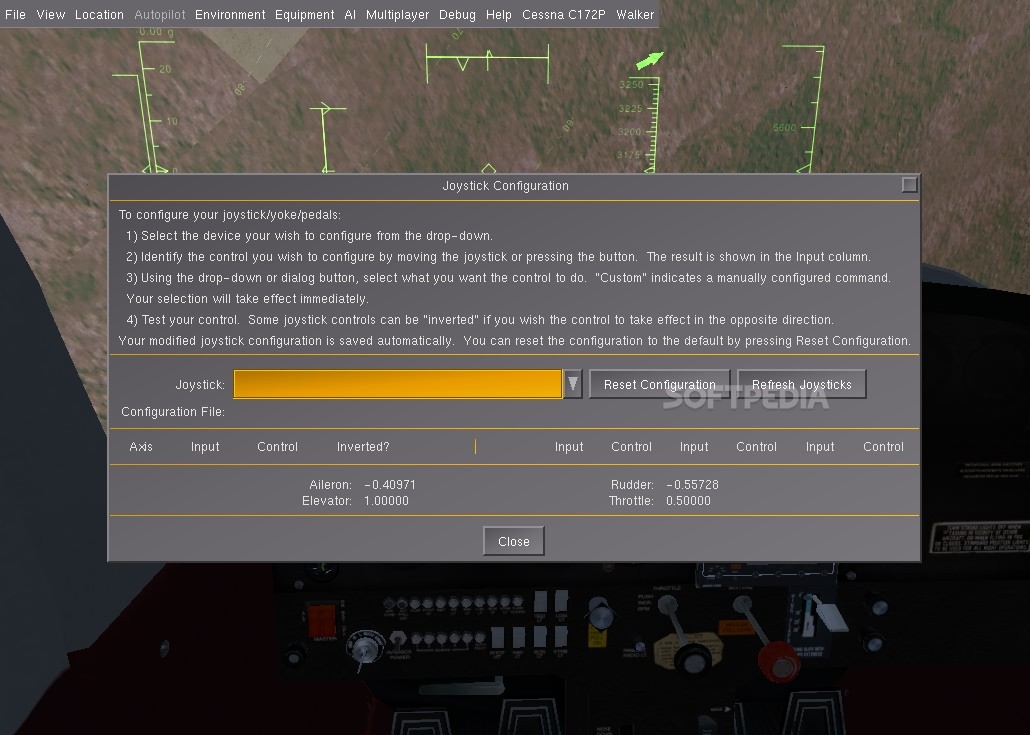
Task: Open the Walker menu
Action: coord(635,14)
